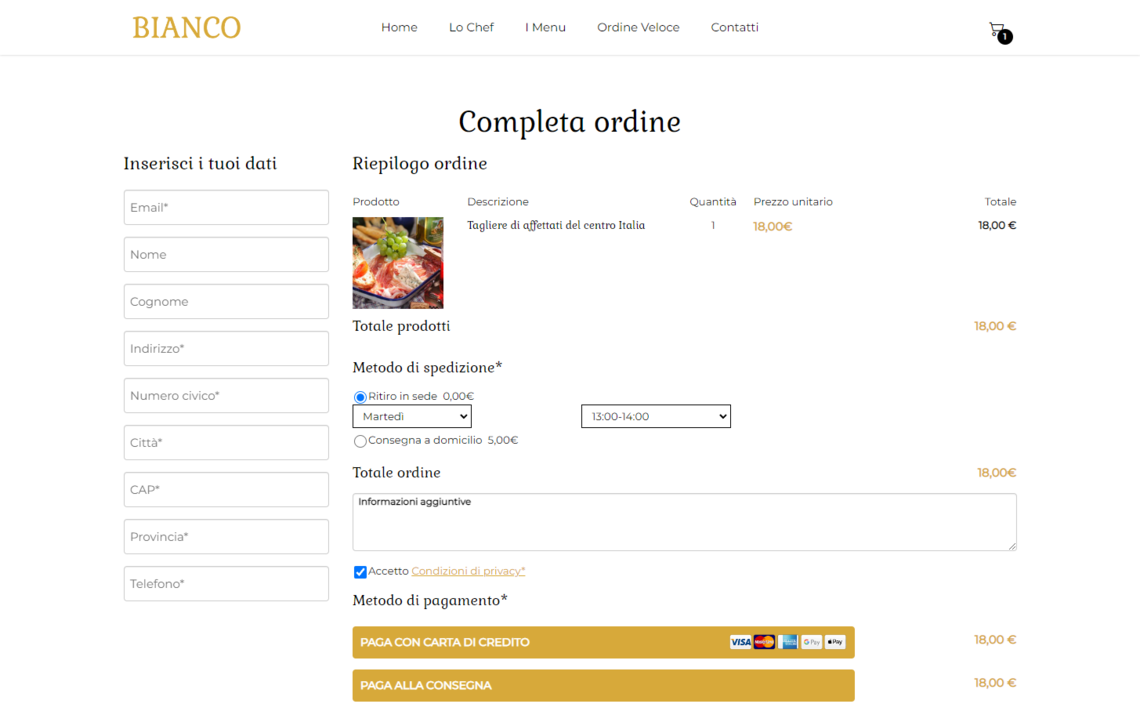Select the Ritiro in sede option

pyautogui.click(x=360, y=397)
